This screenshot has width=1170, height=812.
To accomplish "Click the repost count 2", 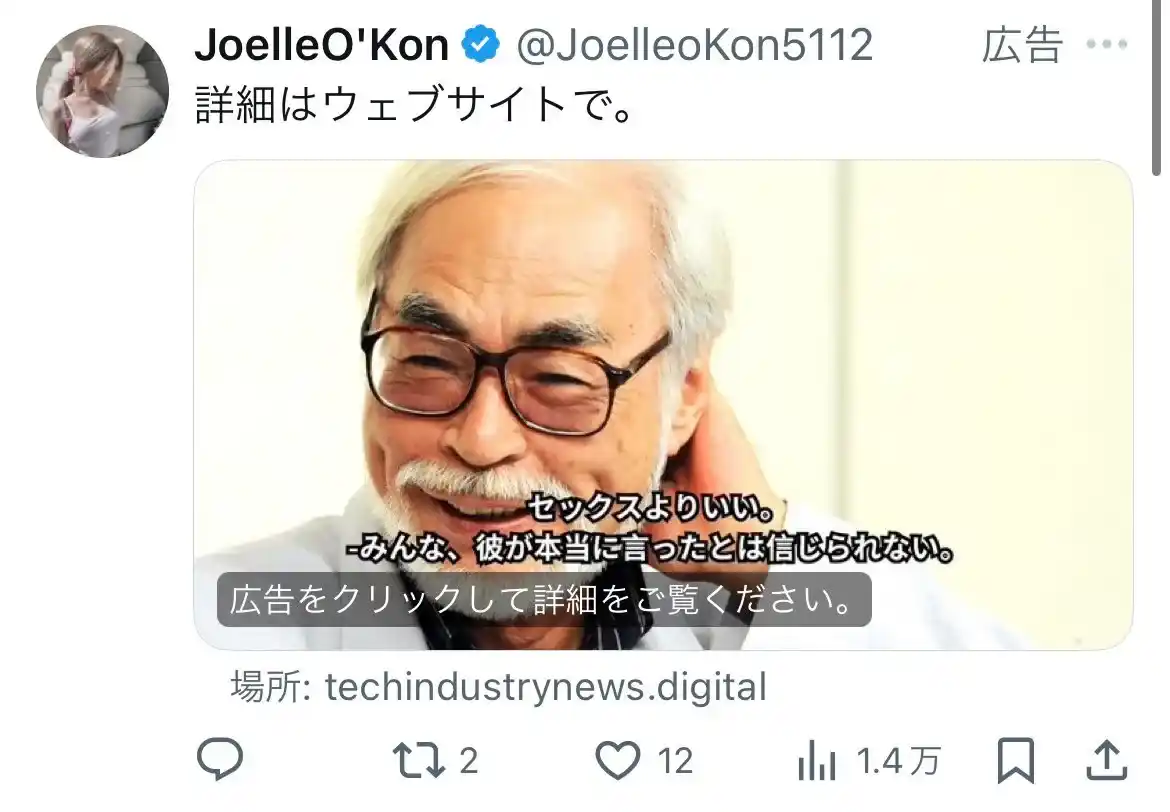I will [x=468, y=761].
